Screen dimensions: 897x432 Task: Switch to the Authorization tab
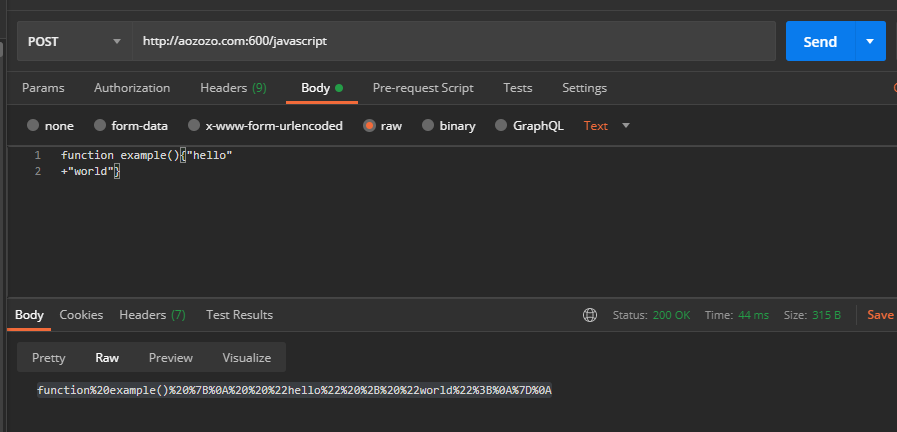(x=132, y=88)
